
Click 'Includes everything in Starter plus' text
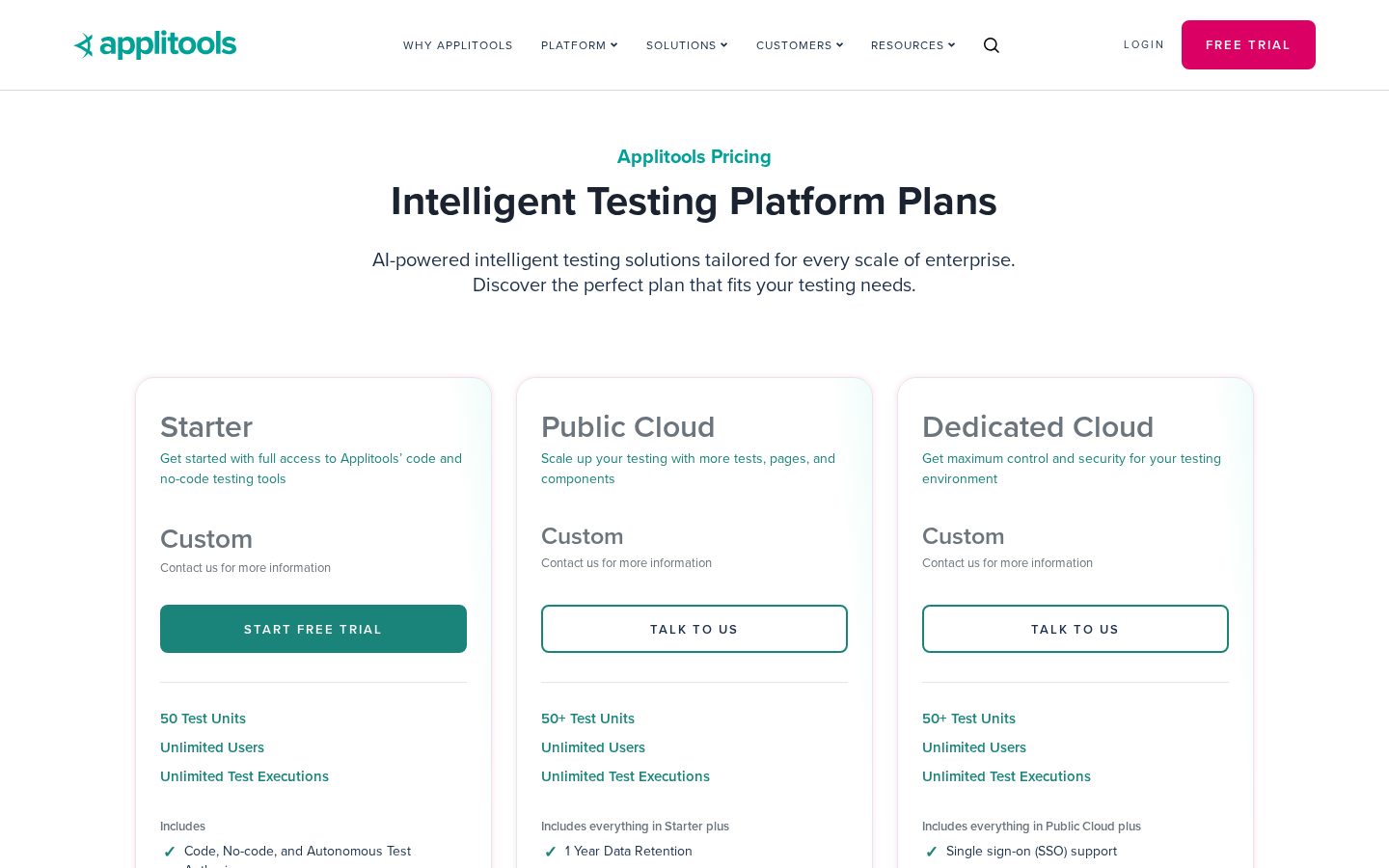[635, 827]
